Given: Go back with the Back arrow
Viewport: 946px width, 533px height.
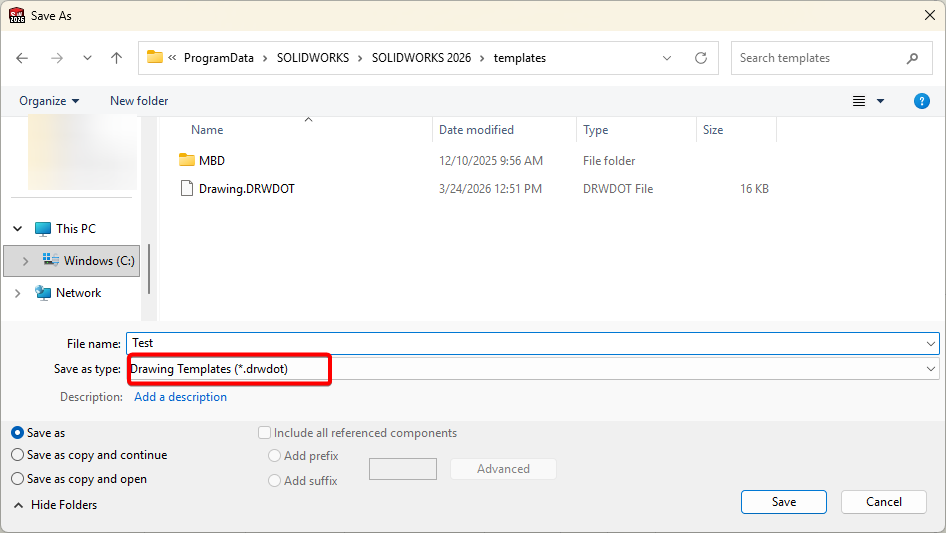Looking at the screenshot, I should (22, 58).
